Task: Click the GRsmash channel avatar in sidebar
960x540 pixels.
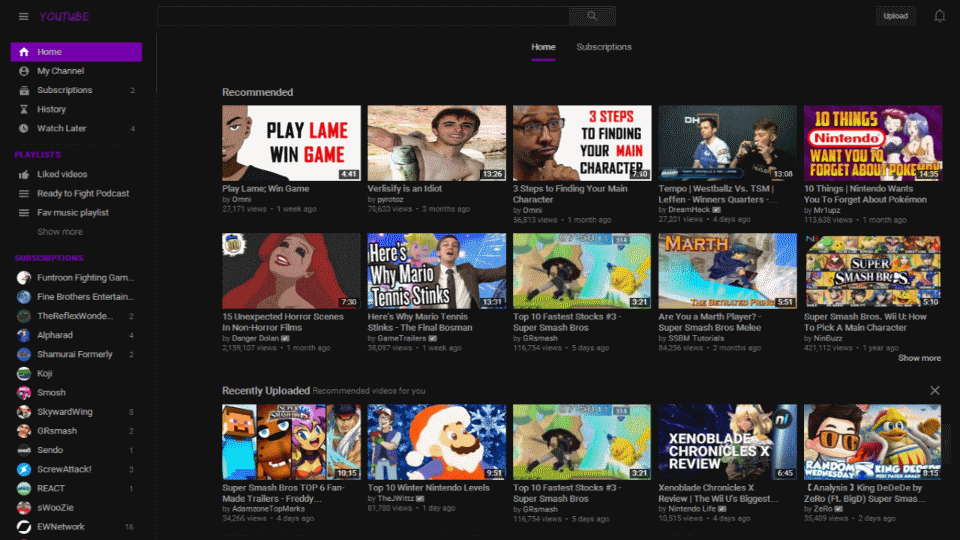Action: point(24,431)
